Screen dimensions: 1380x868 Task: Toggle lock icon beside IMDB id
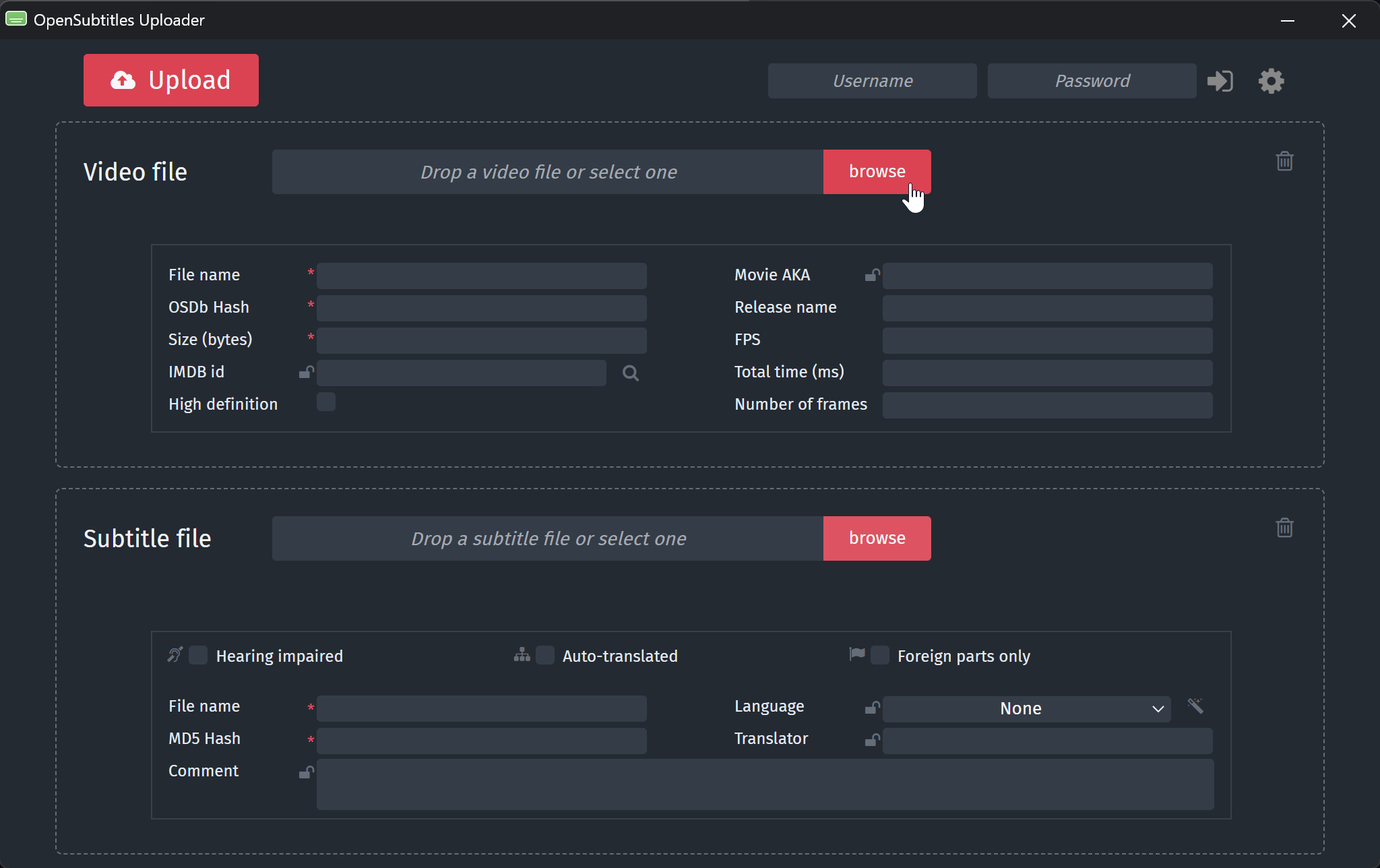[307, 372]
